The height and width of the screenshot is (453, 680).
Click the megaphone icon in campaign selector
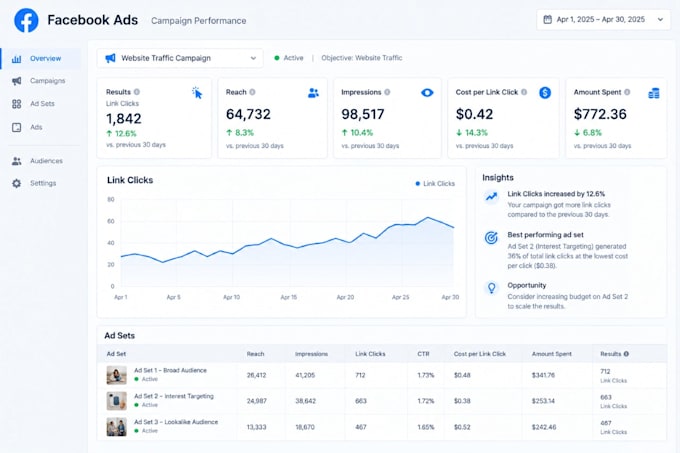coord(111,58)
